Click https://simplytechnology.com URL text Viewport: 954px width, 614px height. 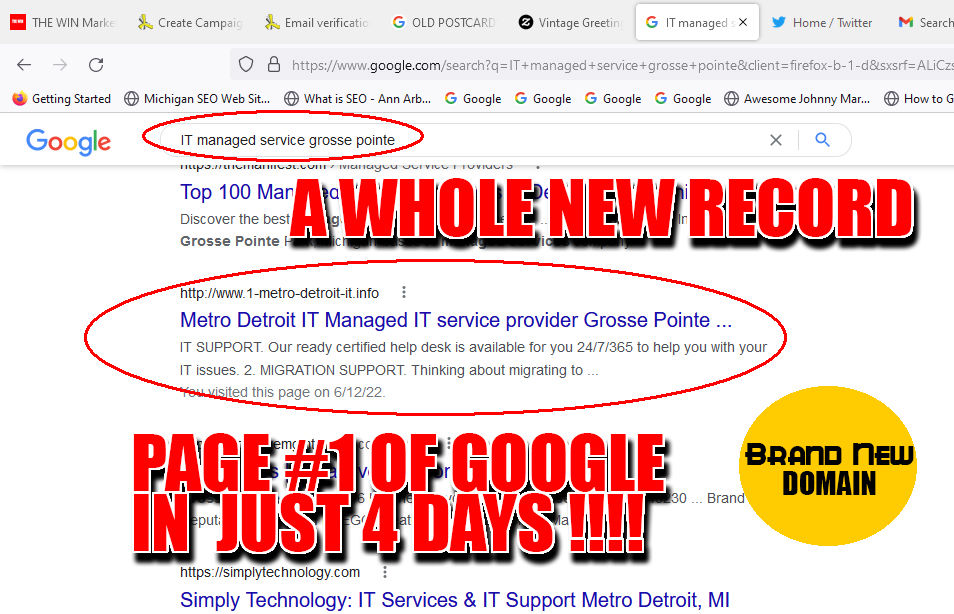[270, 573]
